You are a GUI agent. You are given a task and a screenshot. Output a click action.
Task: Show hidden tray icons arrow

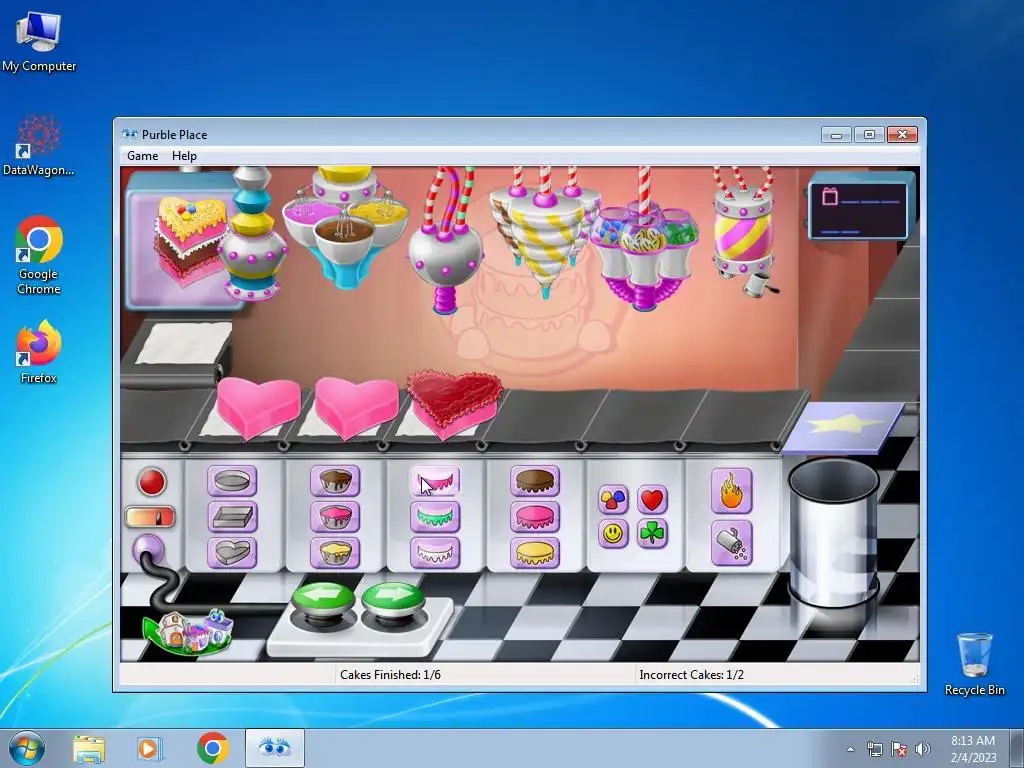850,749
